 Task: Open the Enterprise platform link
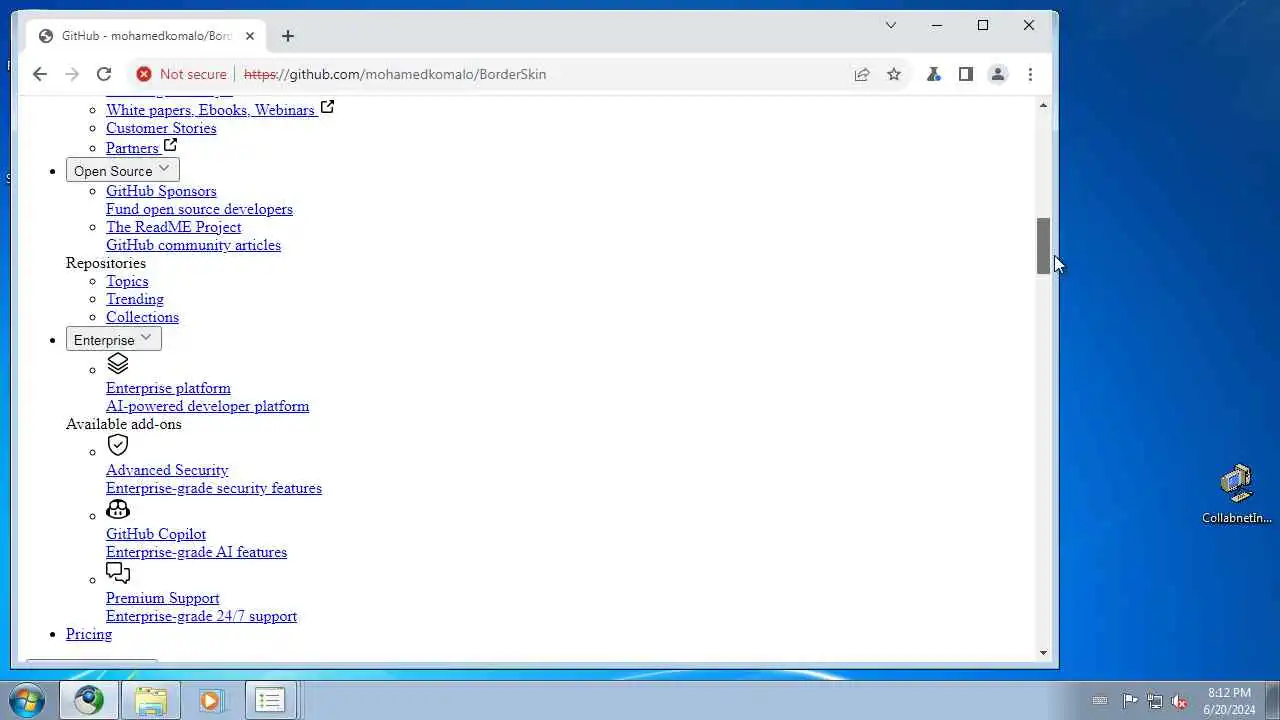(x=168, y=388)
